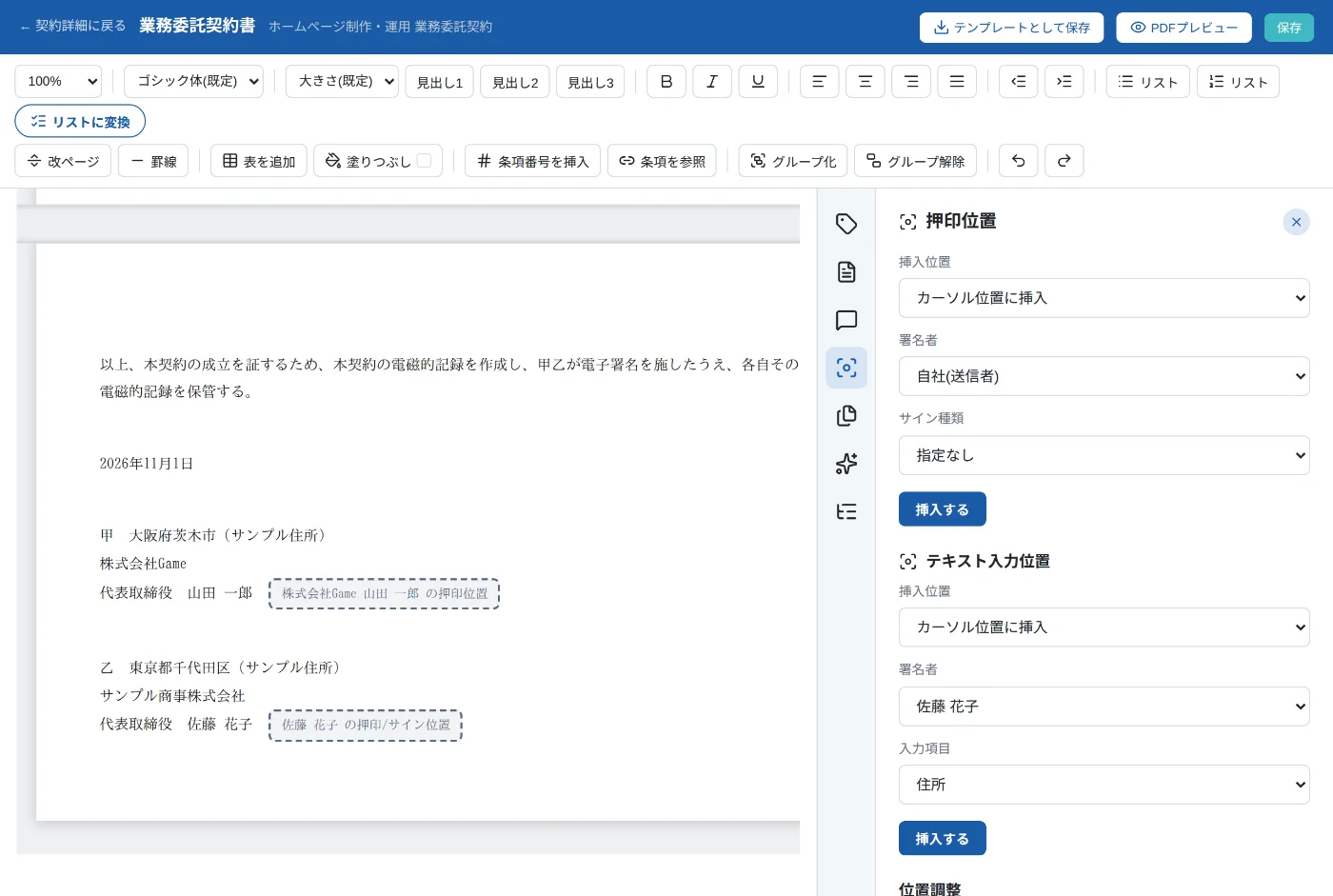The width and height of the screenshot is (1333, 896).
Task: Click 条項を参照 button
Action: click(x=662, y=161)
